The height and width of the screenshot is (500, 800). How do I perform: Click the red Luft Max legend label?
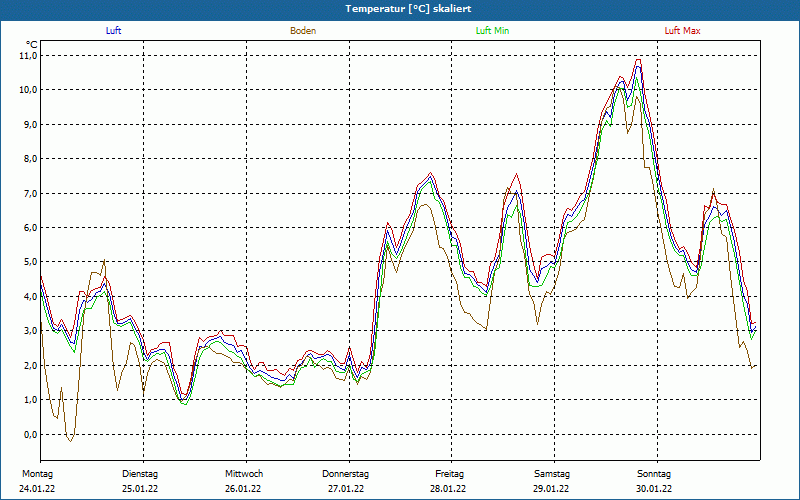point(682,31)
